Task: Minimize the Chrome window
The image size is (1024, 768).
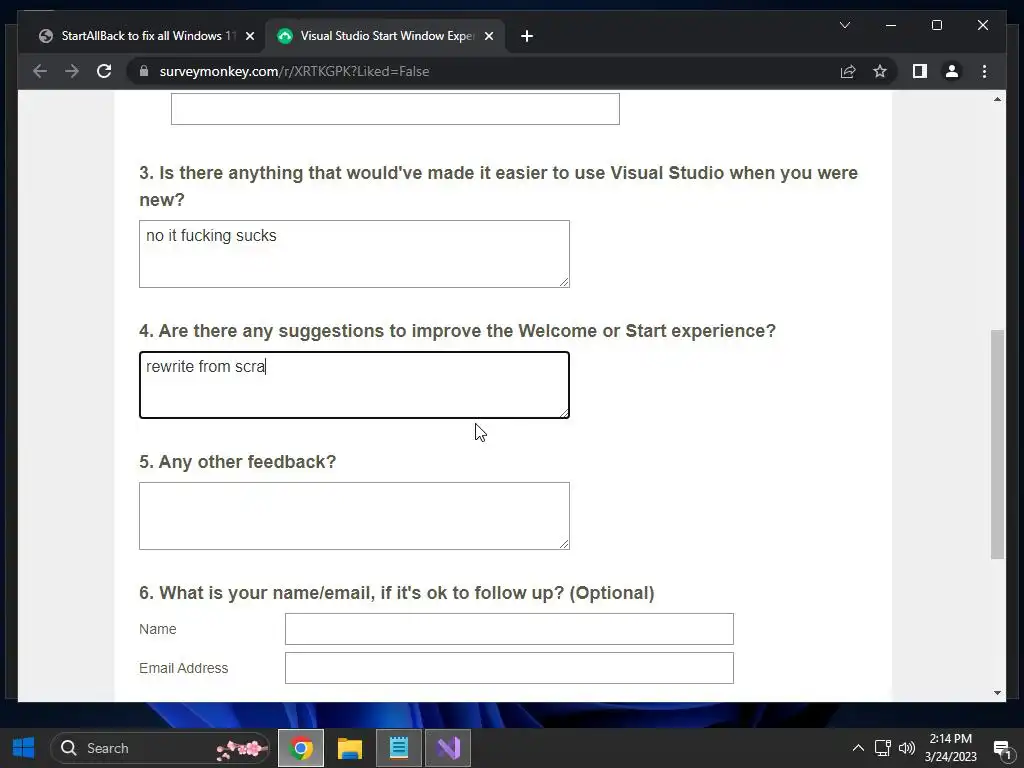Action: tap(891, 25)
